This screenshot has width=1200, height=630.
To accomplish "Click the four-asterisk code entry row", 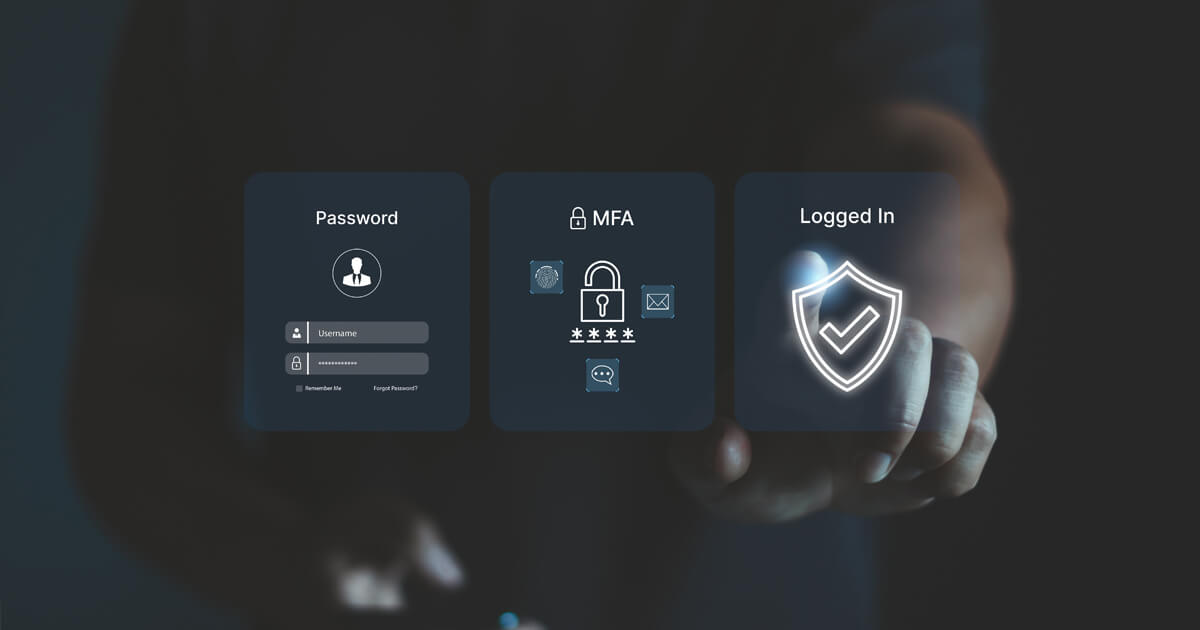I will (602, 335).
